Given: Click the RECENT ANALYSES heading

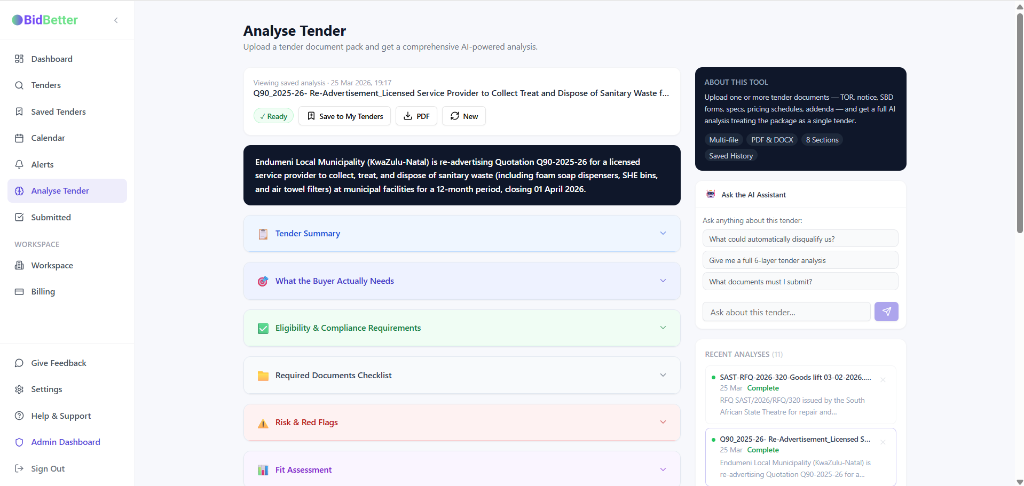Looking at the screenshot, I should (744, 354).
